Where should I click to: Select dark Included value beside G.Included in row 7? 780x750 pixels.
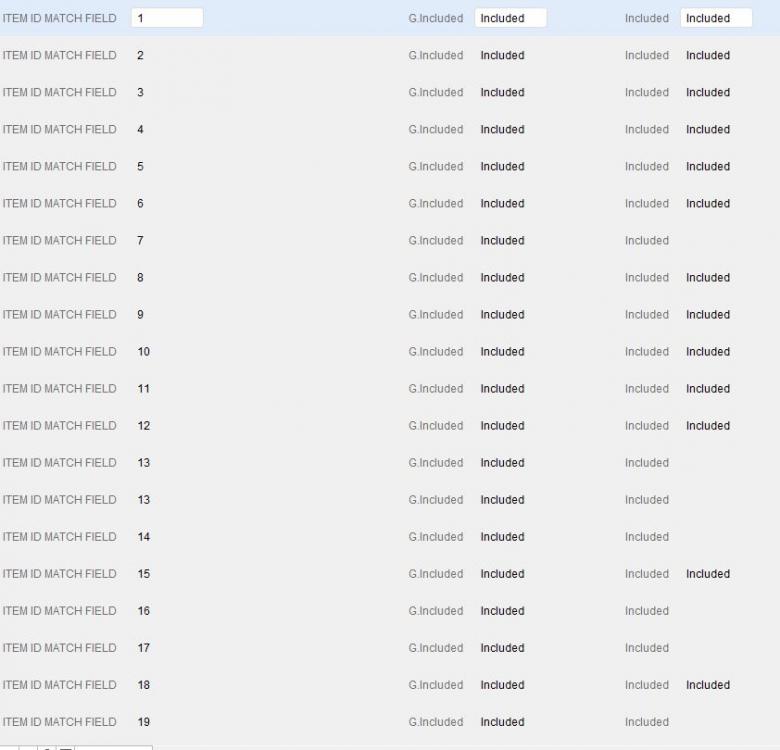tap(502, 241)
